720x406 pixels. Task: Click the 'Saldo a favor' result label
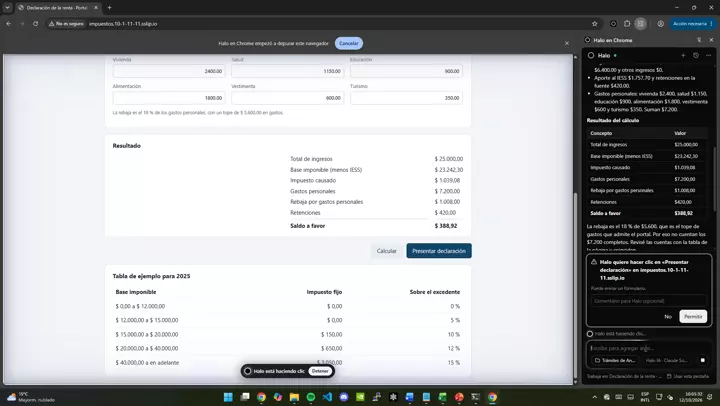308,226
